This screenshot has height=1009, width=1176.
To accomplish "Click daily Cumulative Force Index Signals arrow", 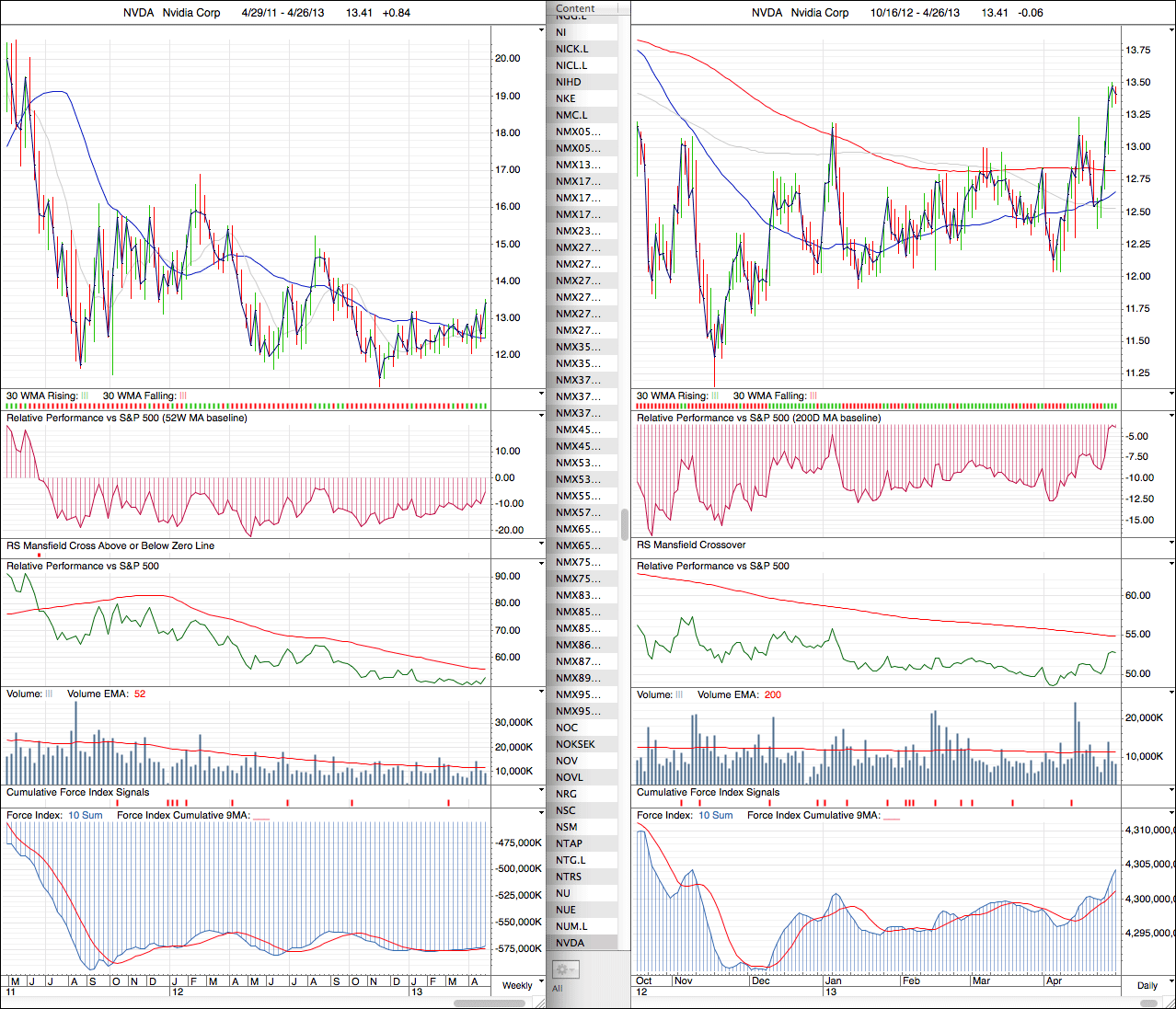I will click(1170, 792).
